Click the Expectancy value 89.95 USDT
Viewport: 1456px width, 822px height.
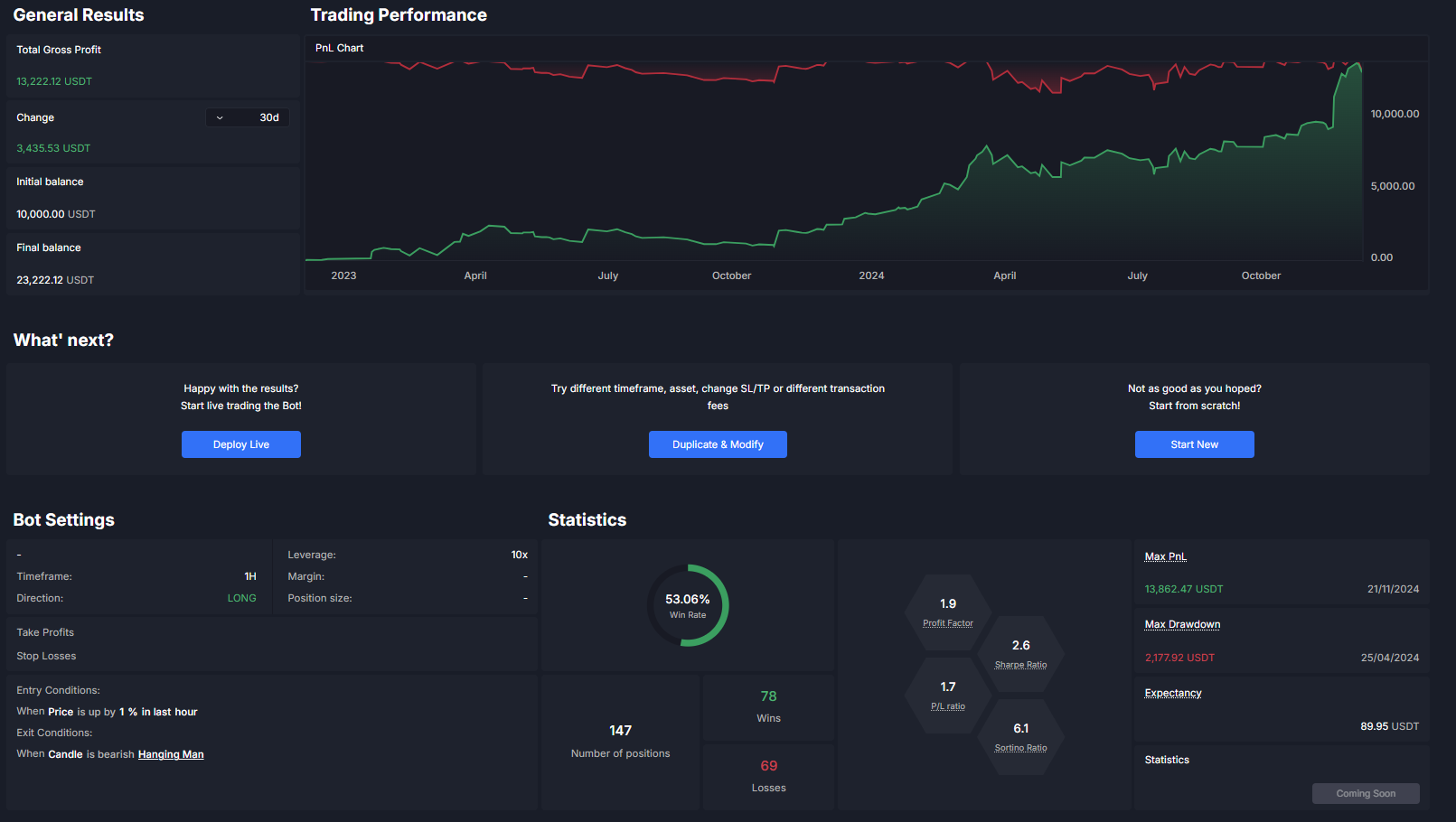pyautogui.click(x=1389, y=726)
